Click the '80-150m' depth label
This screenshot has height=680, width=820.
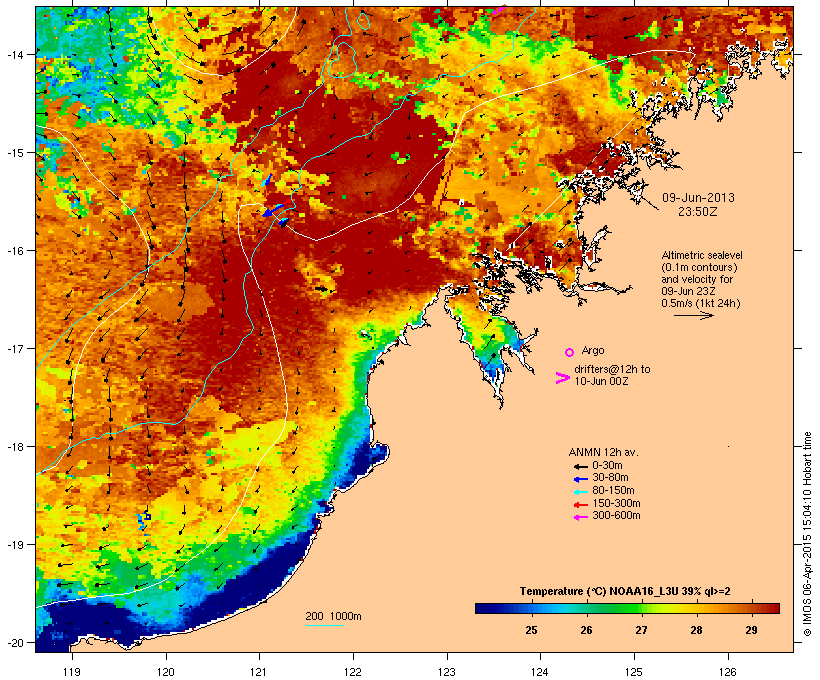tap(613, 491)
